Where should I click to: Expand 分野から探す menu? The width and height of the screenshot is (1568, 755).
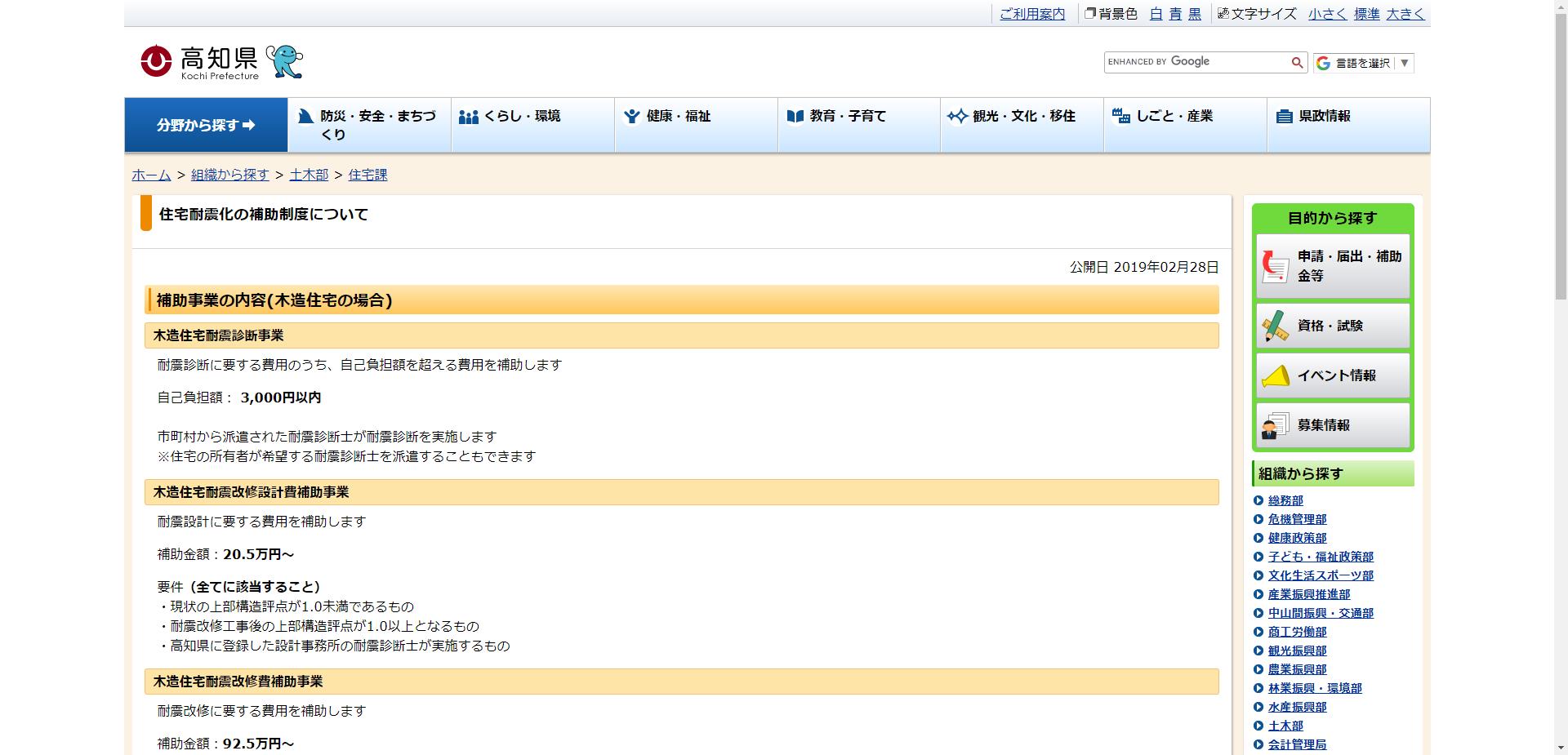point(206,125)
